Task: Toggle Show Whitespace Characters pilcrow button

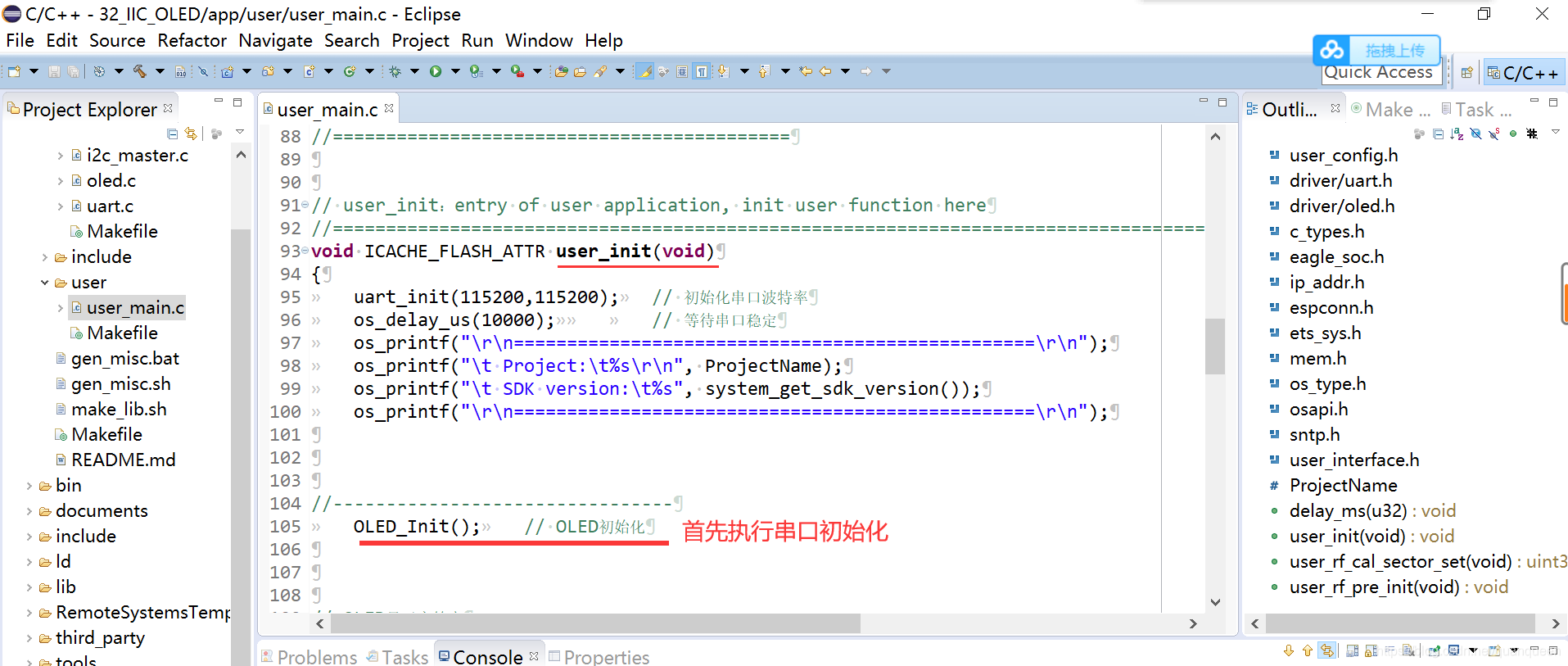Action: (701, 71)
